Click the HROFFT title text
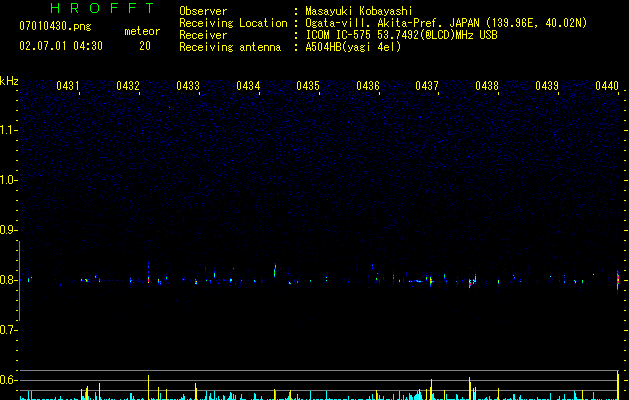This screenshot has width=629, height=400. (x=102, y=8)
